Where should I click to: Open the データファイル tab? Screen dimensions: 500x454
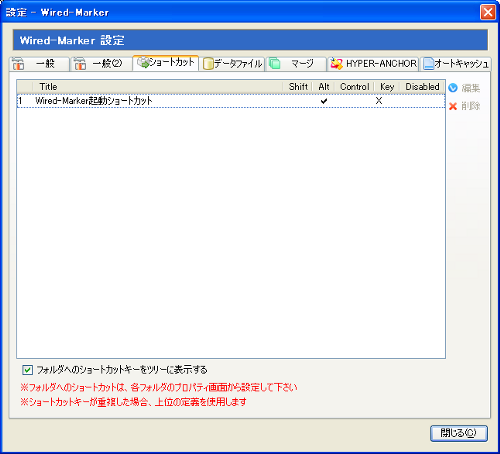(232, 64)
